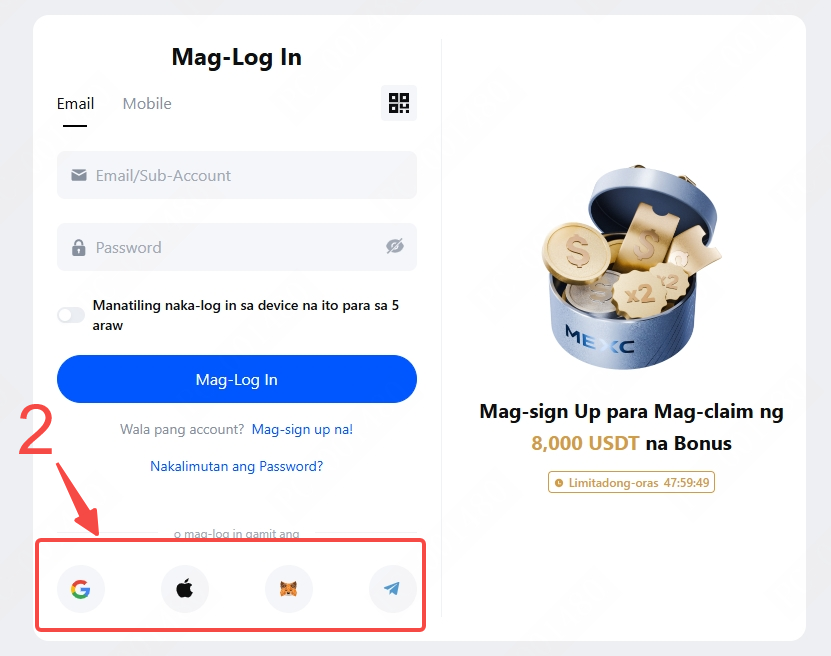This screenshot has height=656, width=831.
Task: Focus the Email/Sub-Account input field
Action: [x=237, y=175]
